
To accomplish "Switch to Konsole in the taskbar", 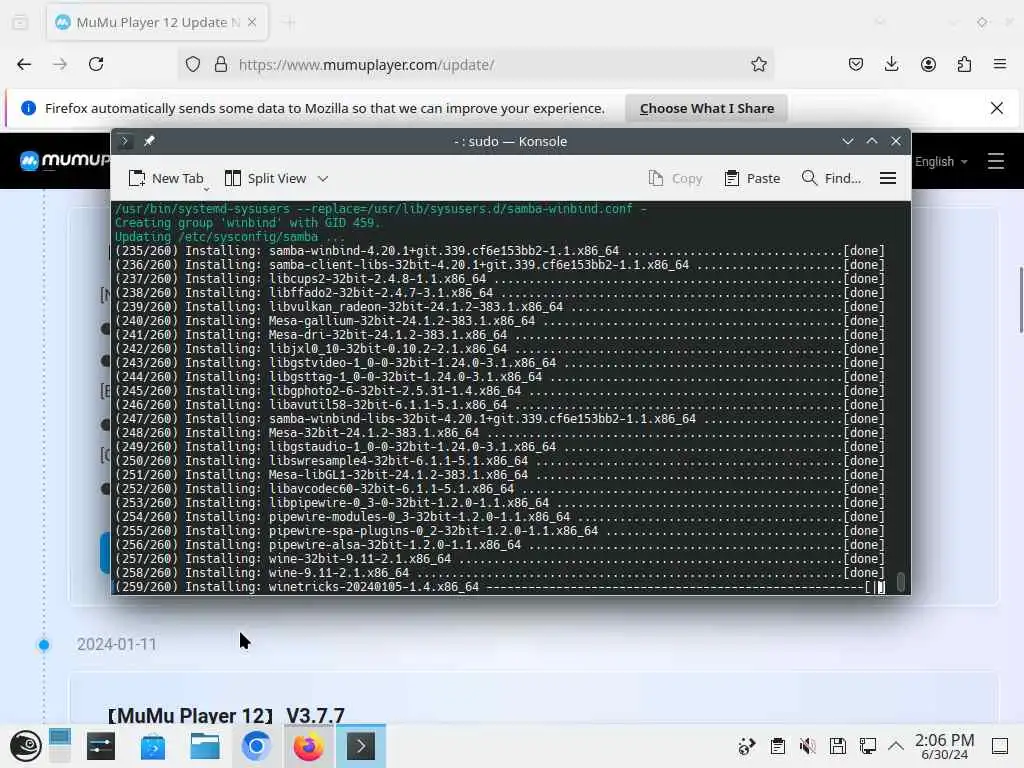I will 360,746.
